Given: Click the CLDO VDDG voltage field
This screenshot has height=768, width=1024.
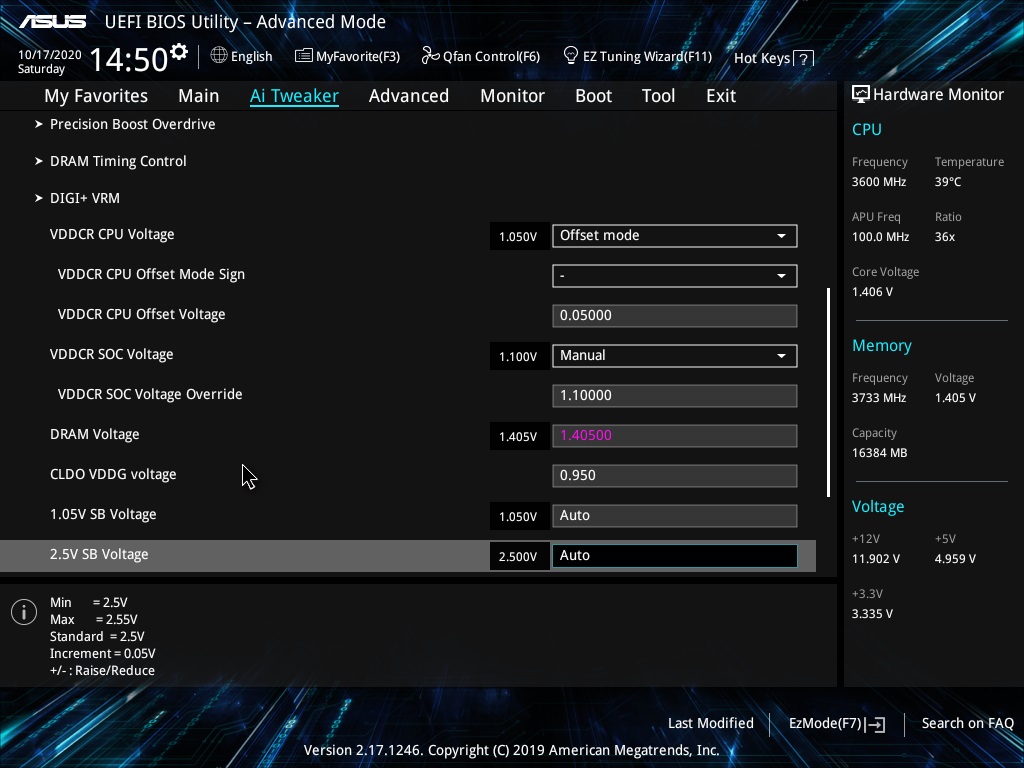Looking at the screenshot, I should click(x=675, y=475).
